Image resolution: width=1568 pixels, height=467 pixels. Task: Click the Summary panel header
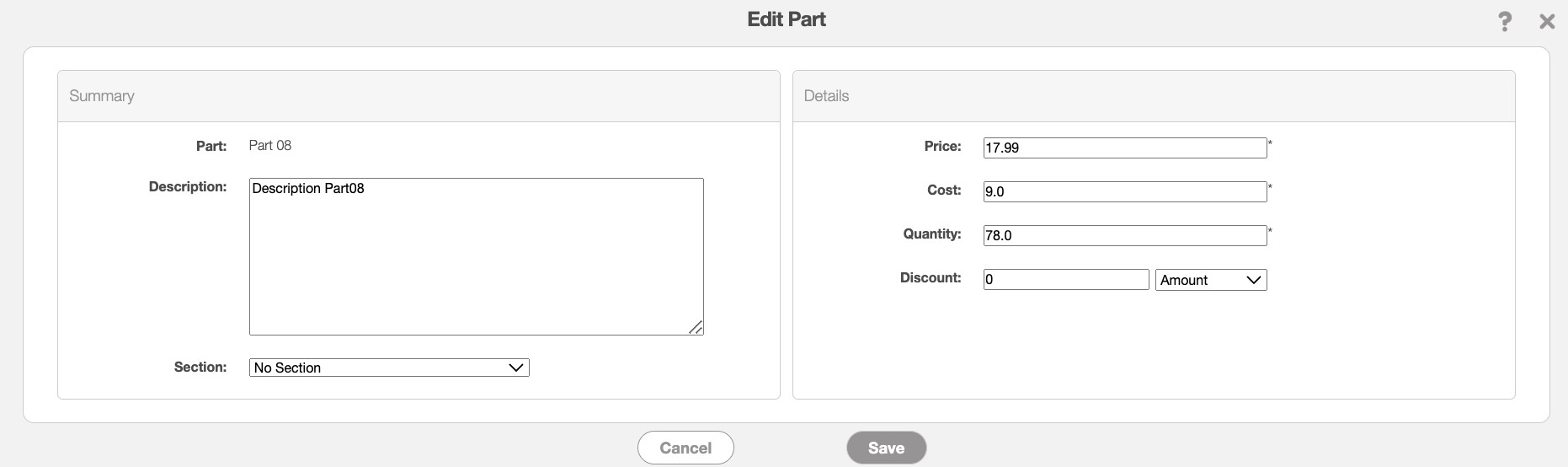click(x=102, y=96)
